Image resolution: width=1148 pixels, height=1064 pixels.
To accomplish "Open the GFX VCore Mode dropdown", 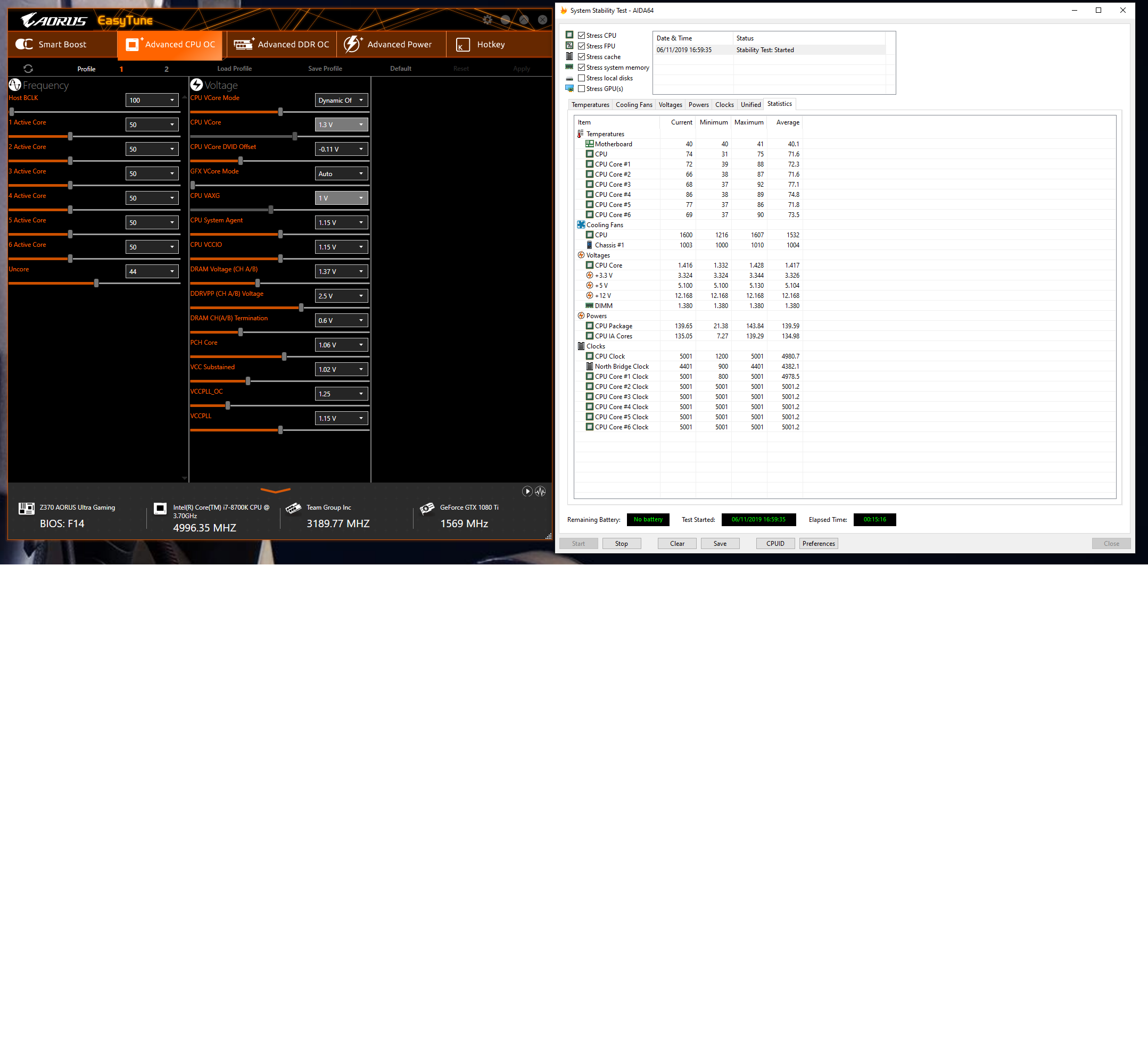I will 342,173.
